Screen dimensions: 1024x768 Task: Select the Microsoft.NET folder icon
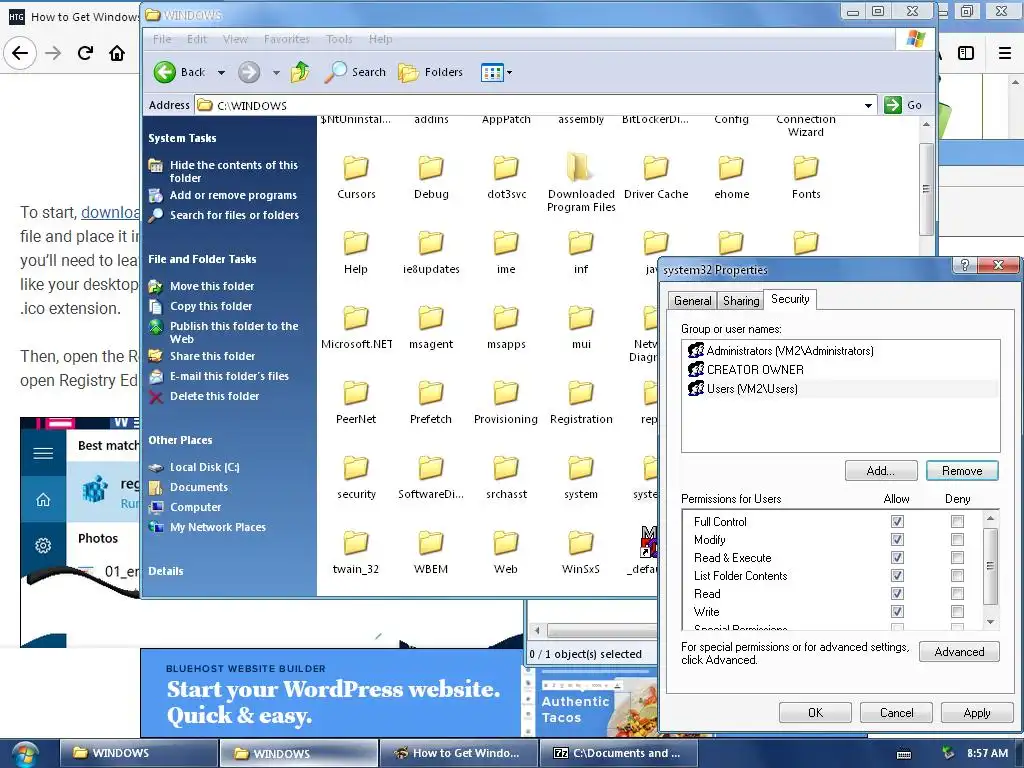(356, 318)
